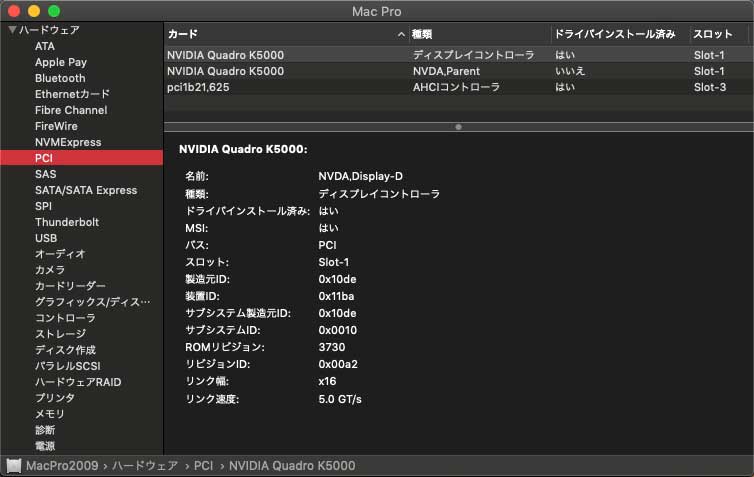
Task: Click the x16 link width value
Action: coord(327,381)
